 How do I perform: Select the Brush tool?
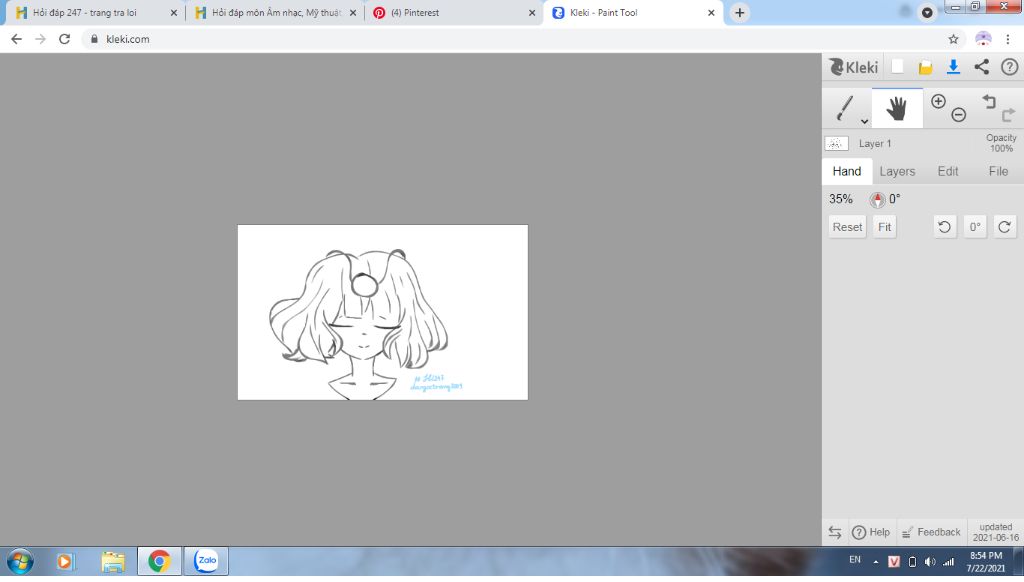(845, 108)
